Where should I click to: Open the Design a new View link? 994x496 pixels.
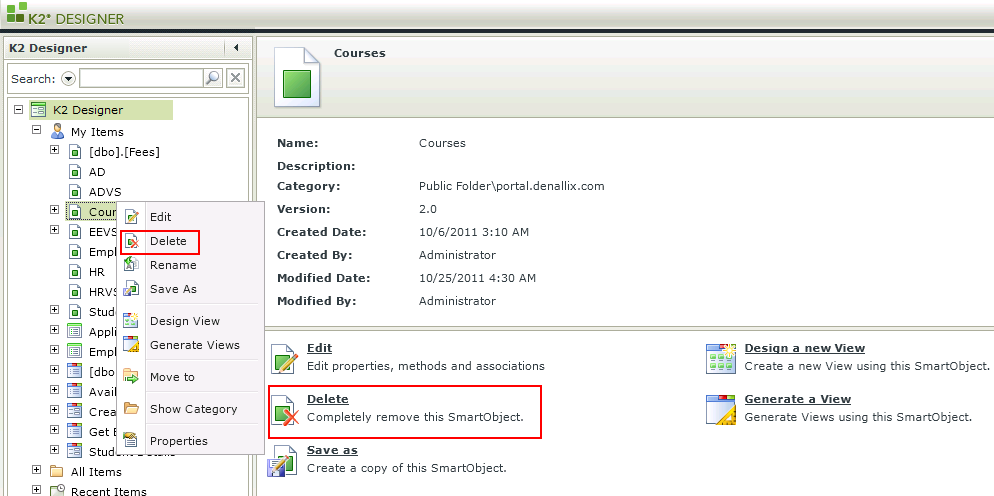tap(804, 348)
